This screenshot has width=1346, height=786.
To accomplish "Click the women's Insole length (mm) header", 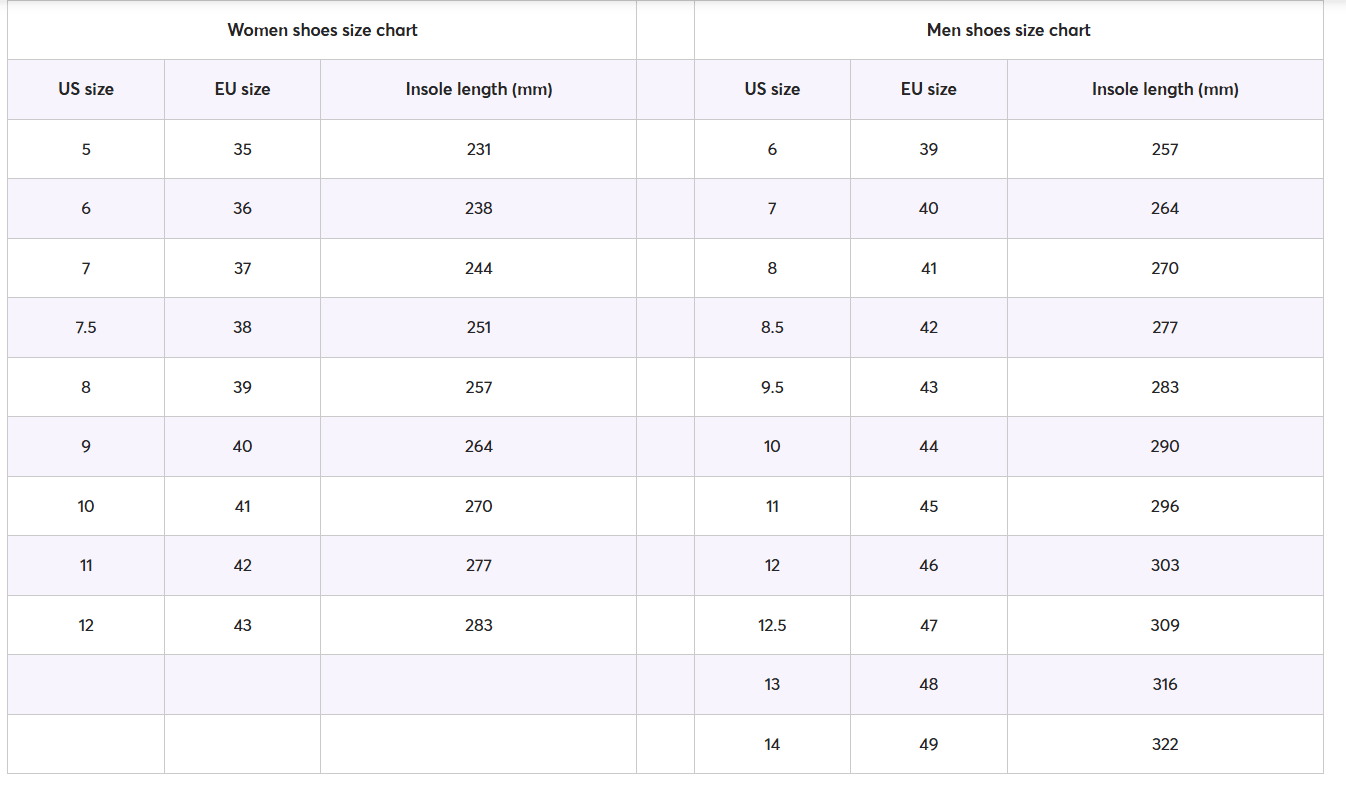I will tap(478, 89).
